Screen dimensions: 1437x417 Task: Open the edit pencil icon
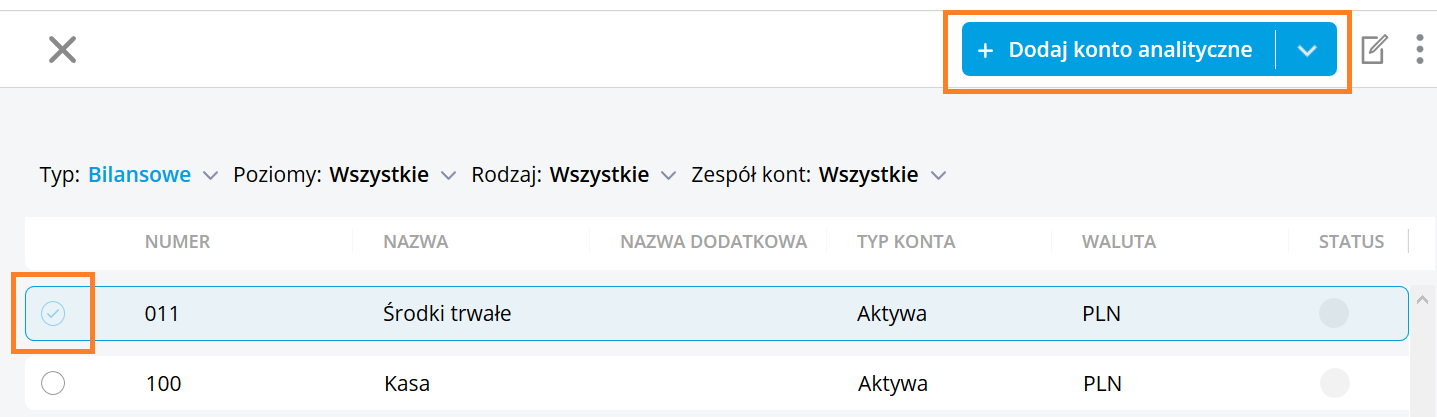[1374, 49]
